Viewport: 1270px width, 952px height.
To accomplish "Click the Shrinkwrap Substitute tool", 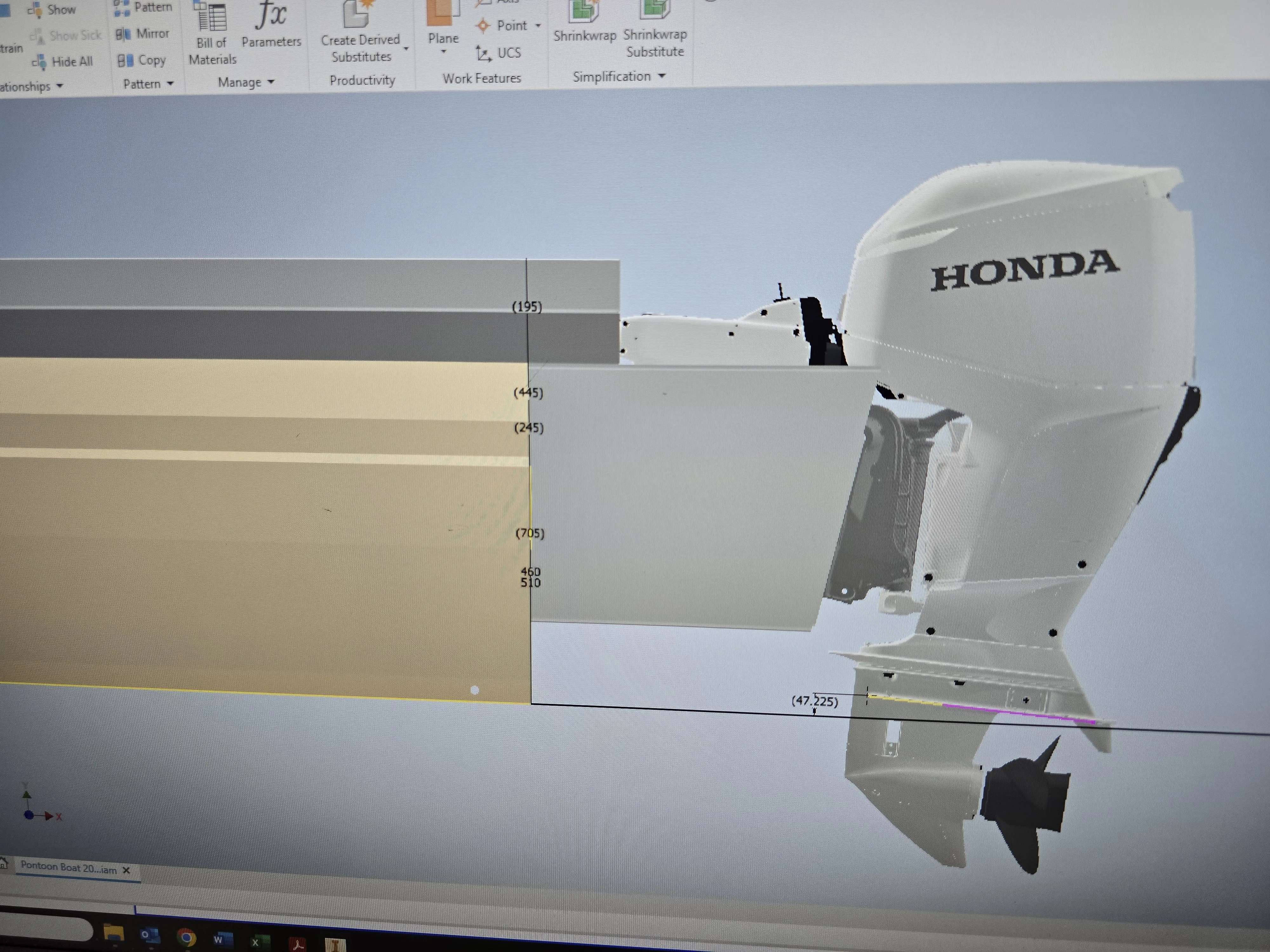I will [655, 29].
